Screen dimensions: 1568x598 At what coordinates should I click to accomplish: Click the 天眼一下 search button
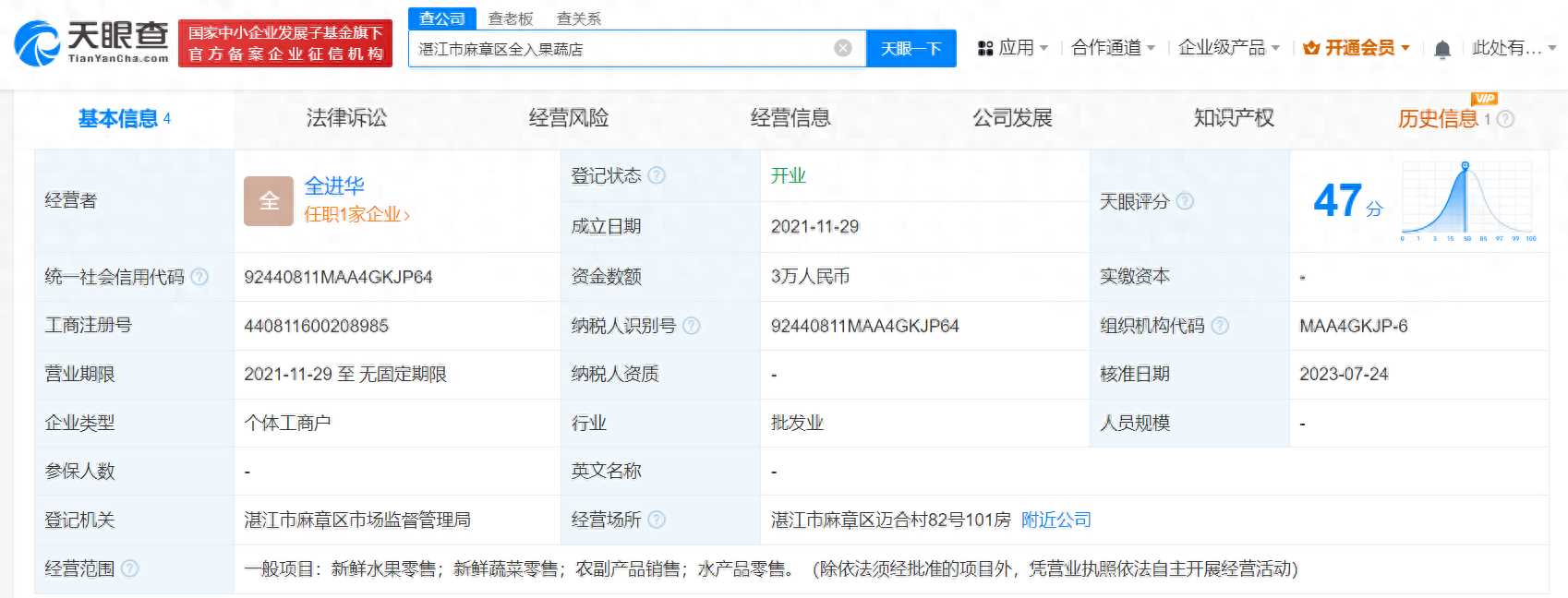(x=911, y=49)
